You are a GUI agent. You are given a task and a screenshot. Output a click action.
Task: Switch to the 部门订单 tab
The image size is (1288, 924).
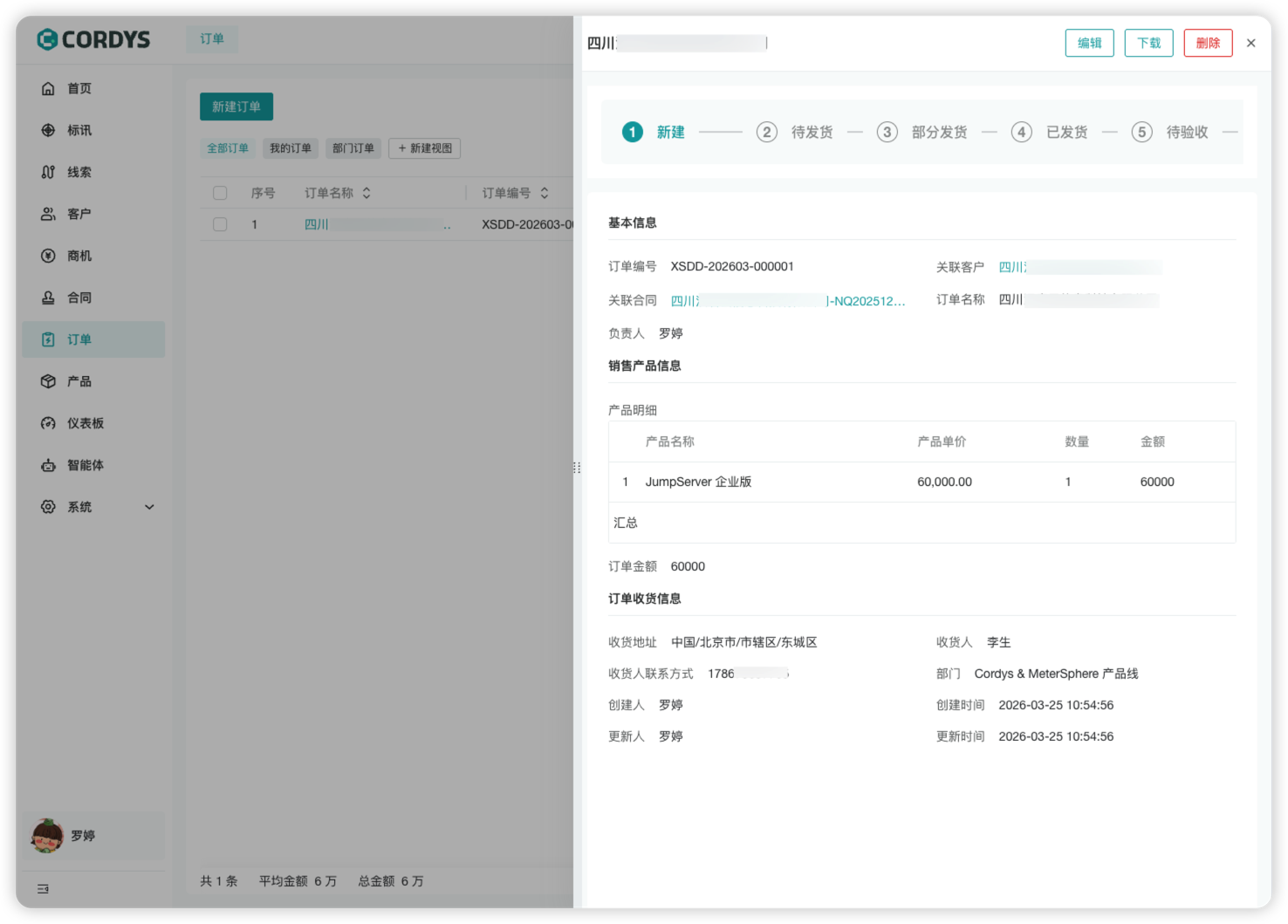(353, 148)
